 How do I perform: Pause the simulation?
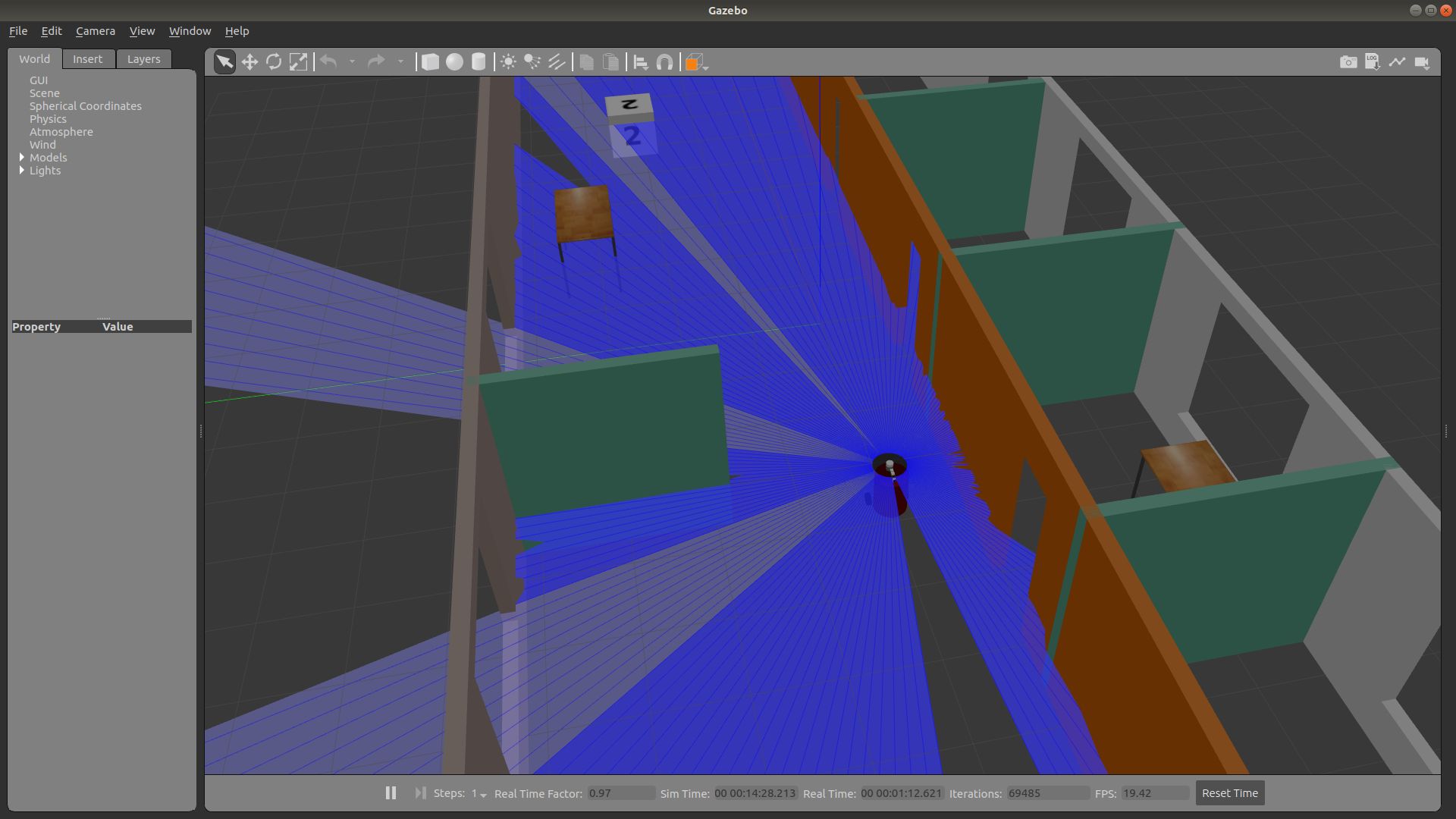point(391,793)
